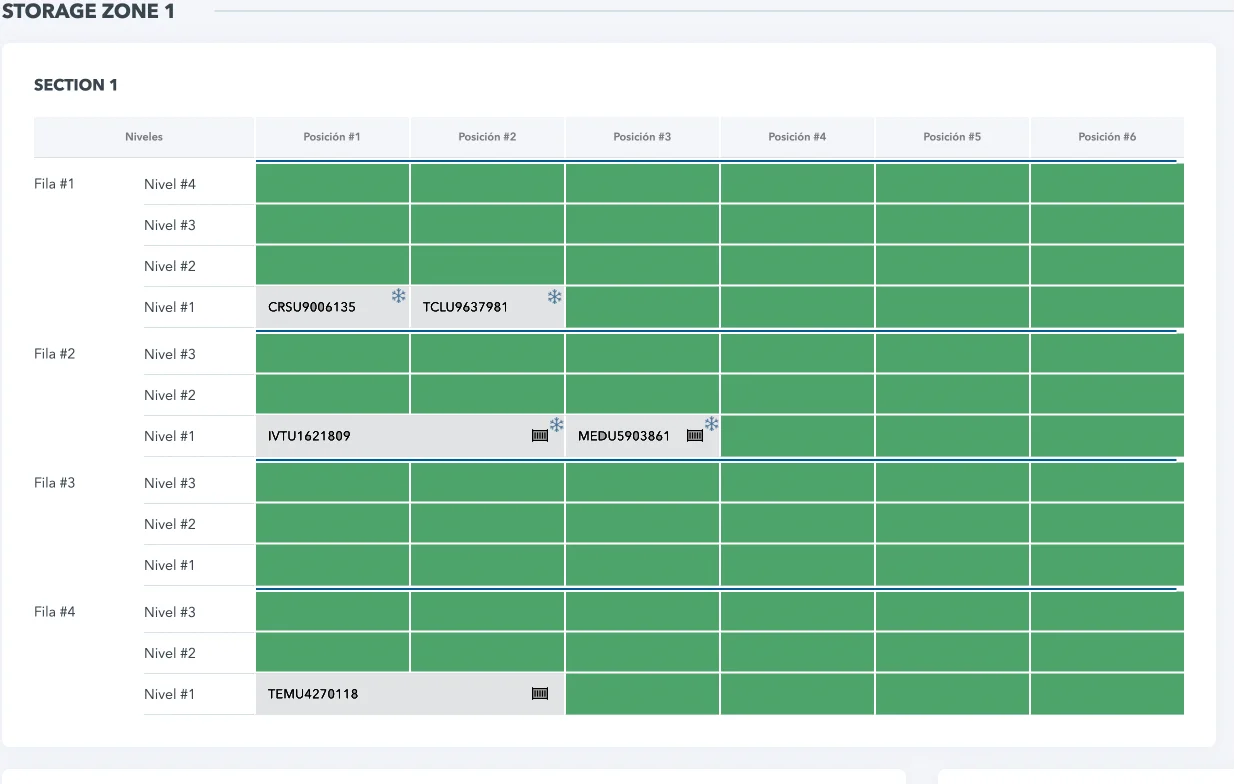Select green slot Fila #4 Nivel #1 Posición #6
The width and height of the screenshot is (1235, 784).
[1107, 694]
